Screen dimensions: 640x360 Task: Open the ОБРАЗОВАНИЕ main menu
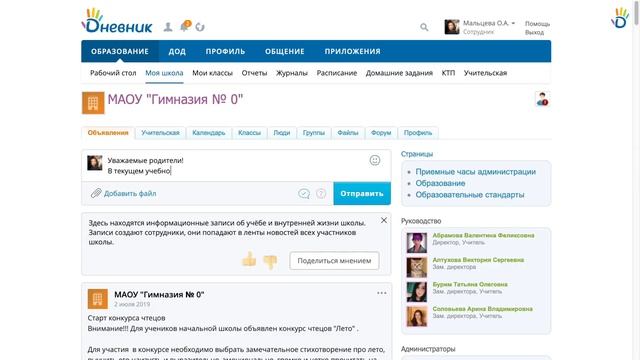[120, 51]
